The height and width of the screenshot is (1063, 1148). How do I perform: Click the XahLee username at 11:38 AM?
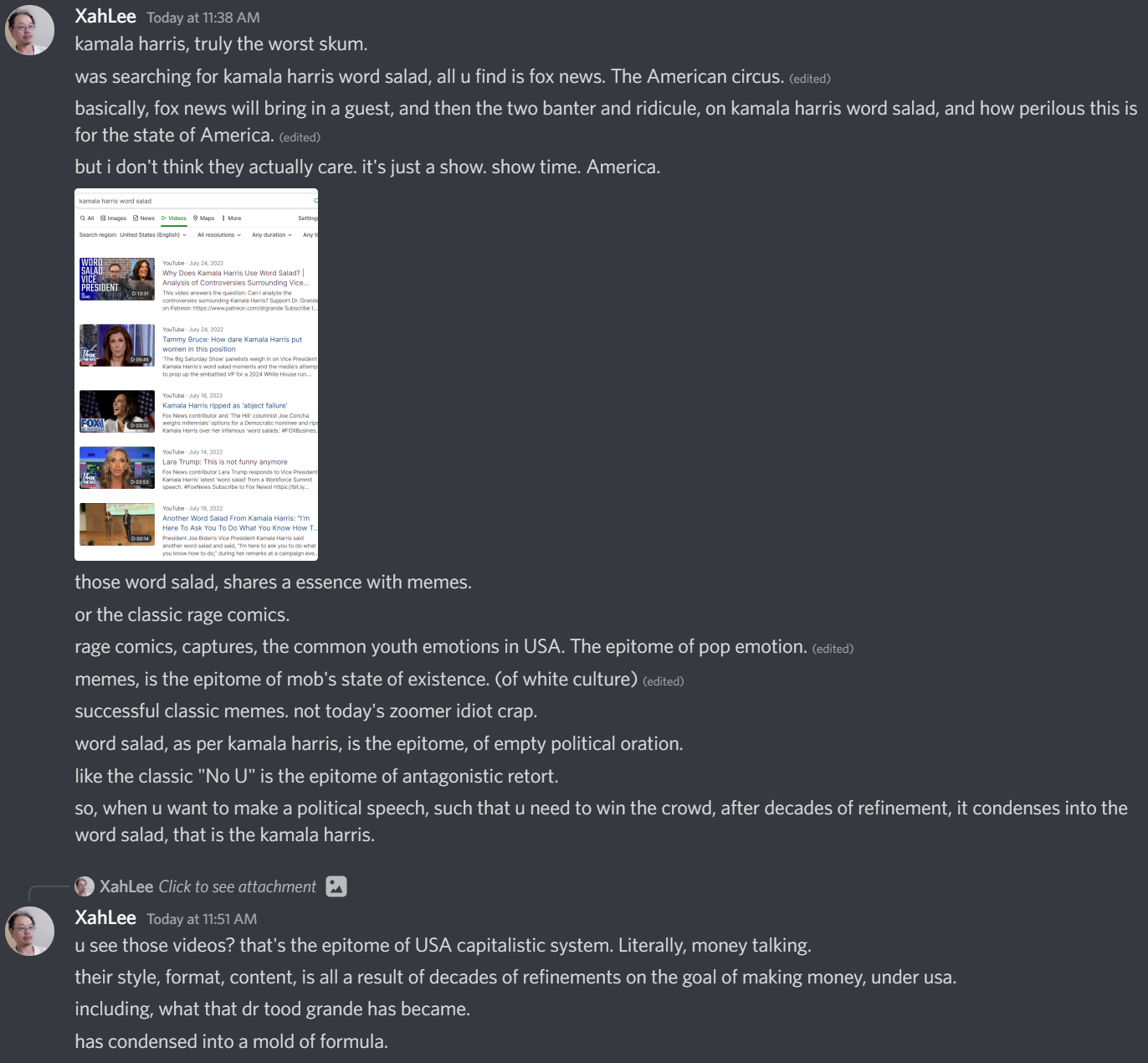click(105, 16)
